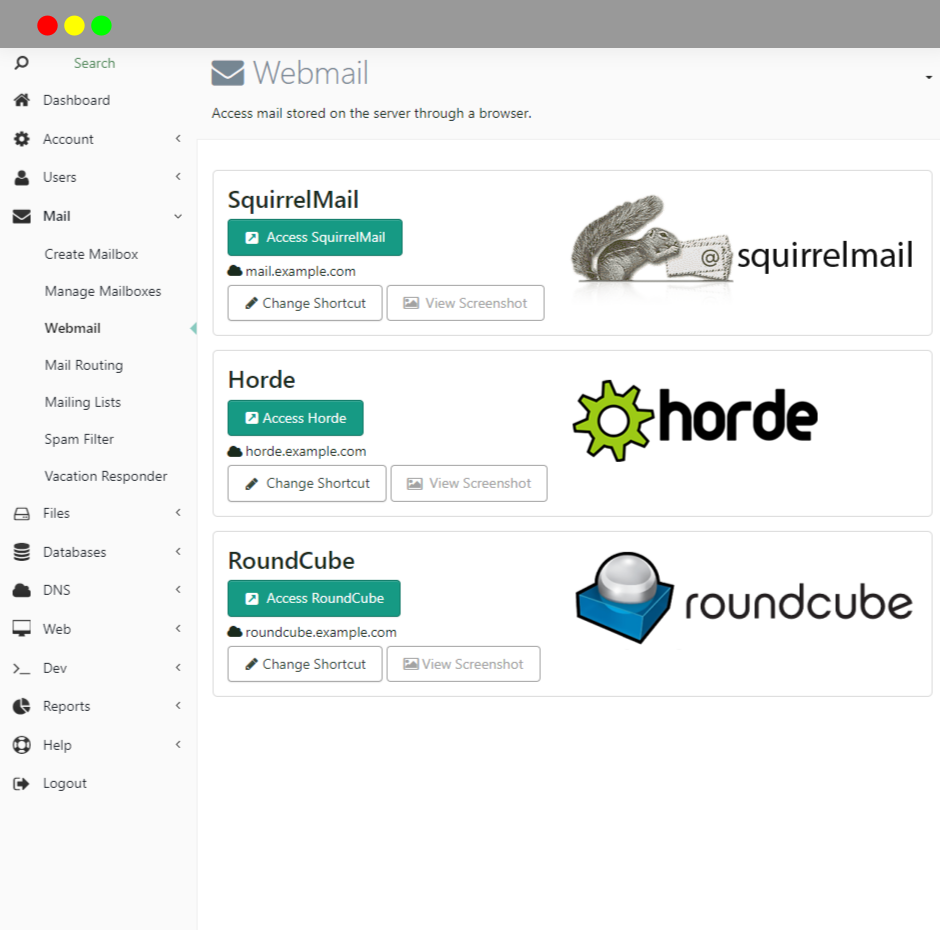Click the Logout exit icon
The height and width of the screenshot is (930, 940).
21,784
